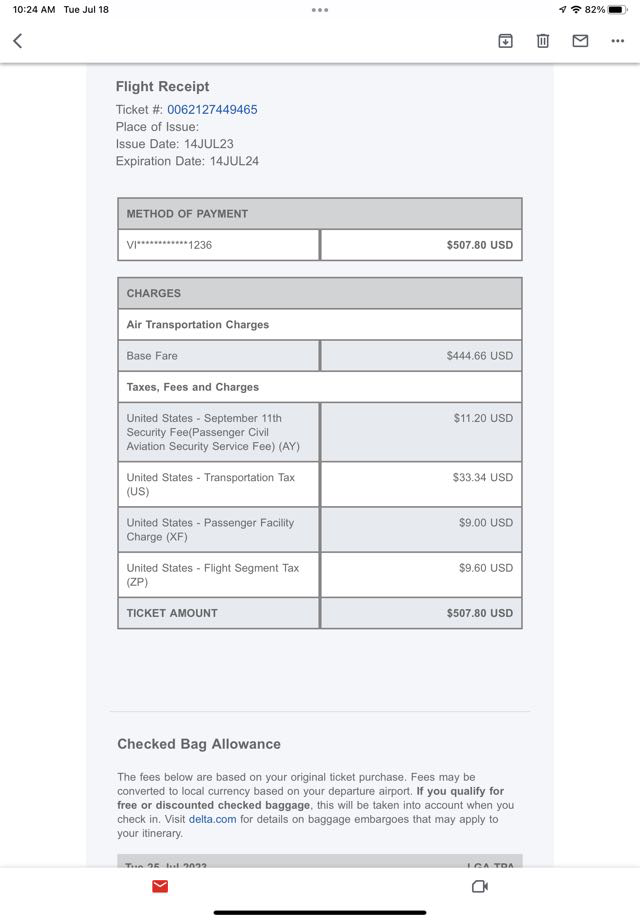Switch to the Meet video camera tab
Screen dimensions: 640x921
pyautogui.click(x=479, y=886)
